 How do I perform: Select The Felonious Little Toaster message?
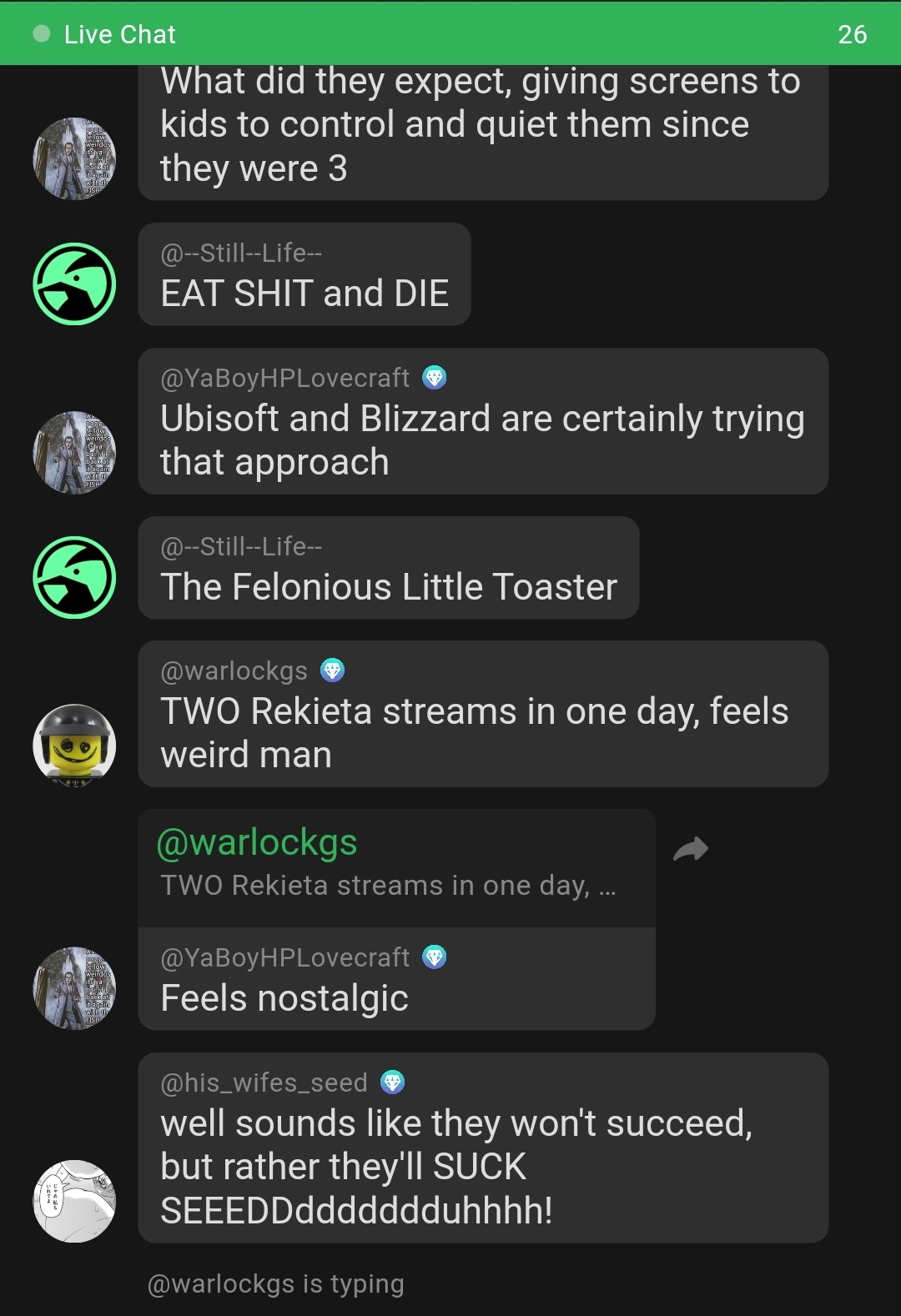pos(389,586)
